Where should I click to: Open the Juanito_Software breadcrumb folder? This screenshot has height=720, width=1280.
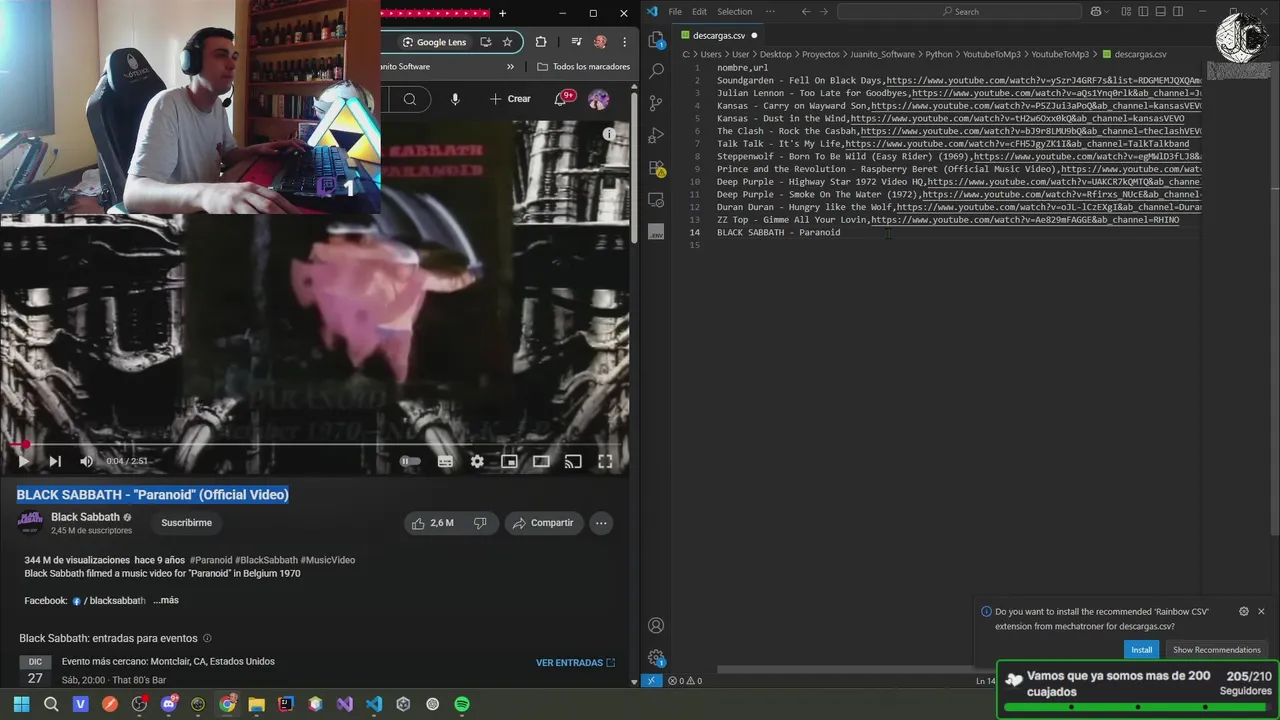coord(883,54)
